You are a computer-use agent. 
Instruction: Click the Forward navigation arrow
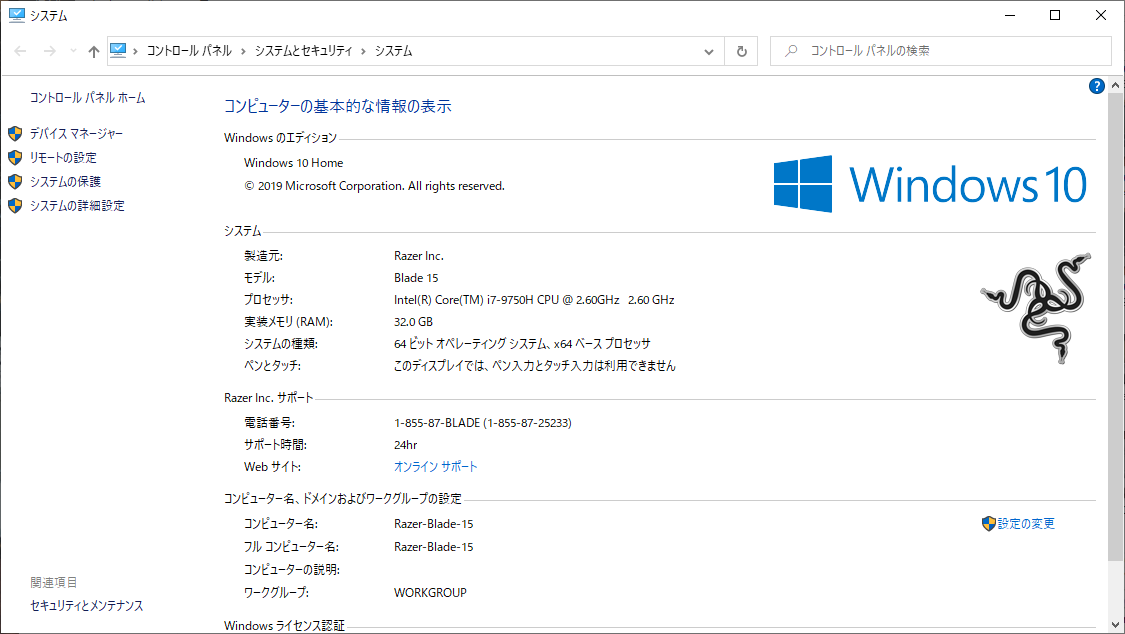50,51
